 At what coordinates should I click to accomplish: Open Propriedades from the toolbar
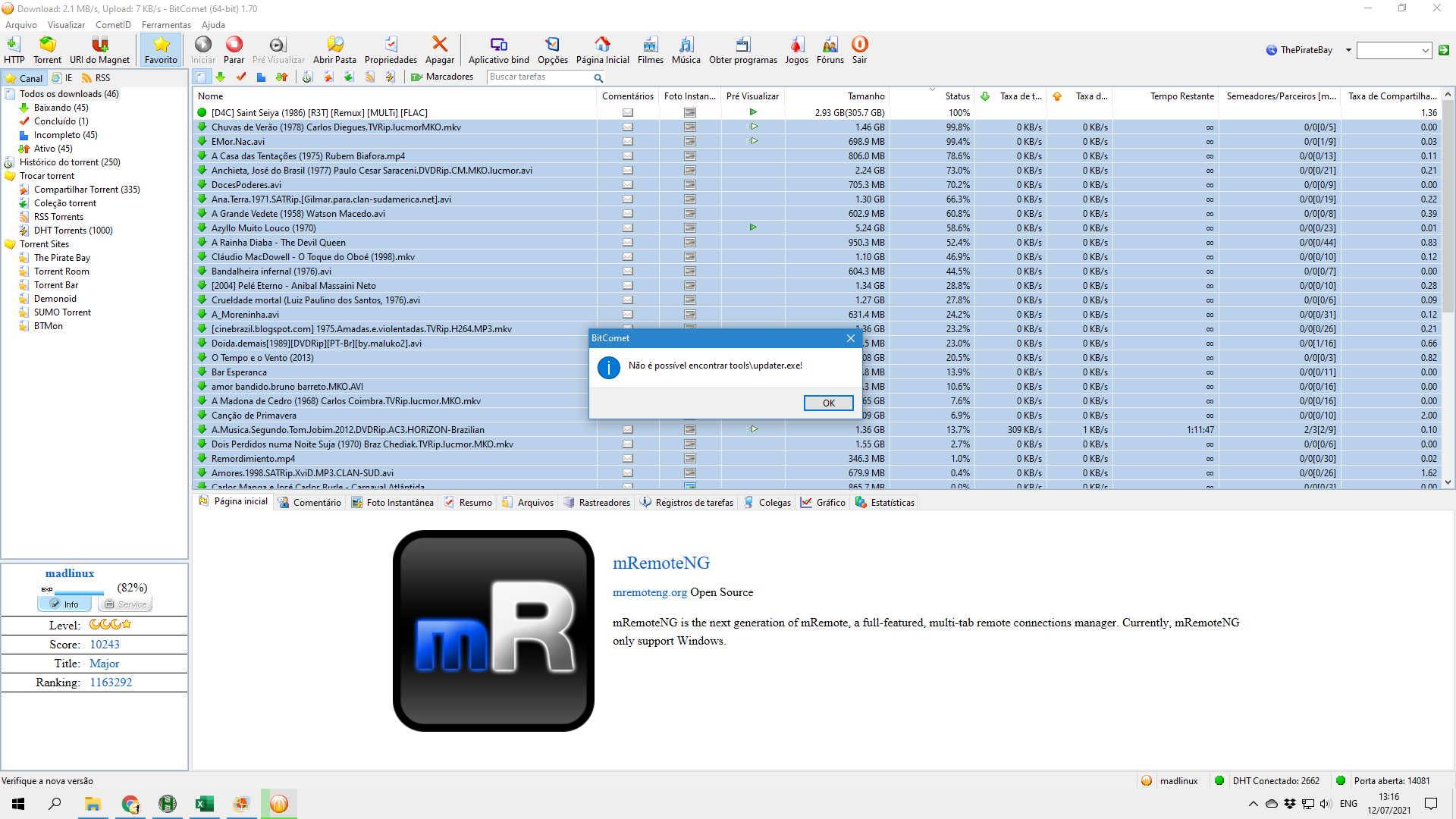[391, 45]
